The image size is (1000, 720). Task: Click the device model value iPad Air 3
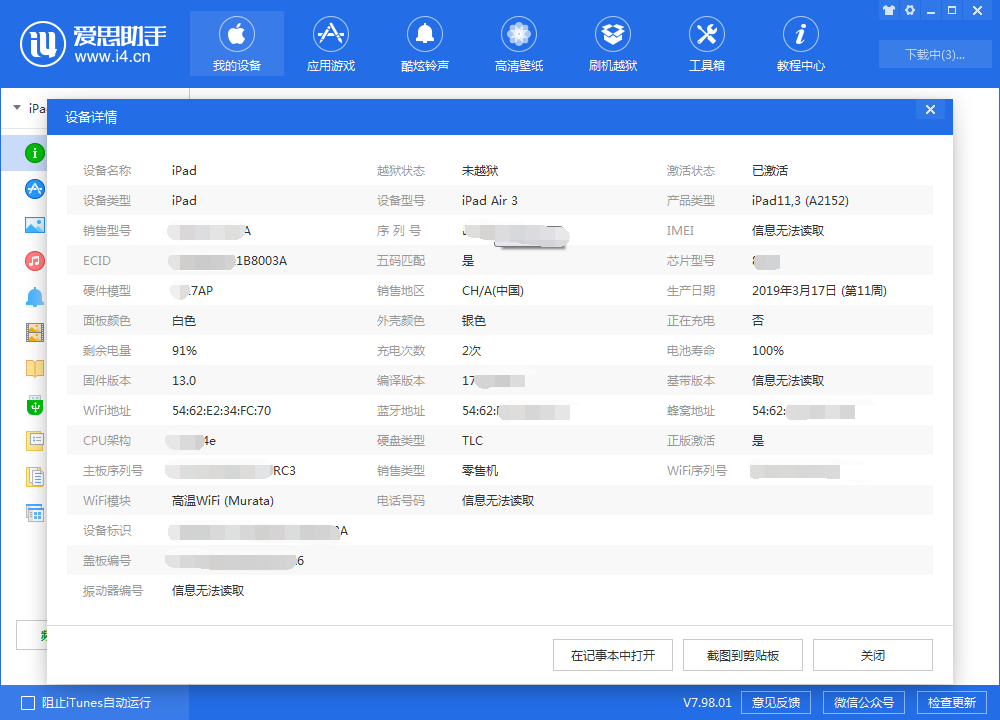coord(490,201)
